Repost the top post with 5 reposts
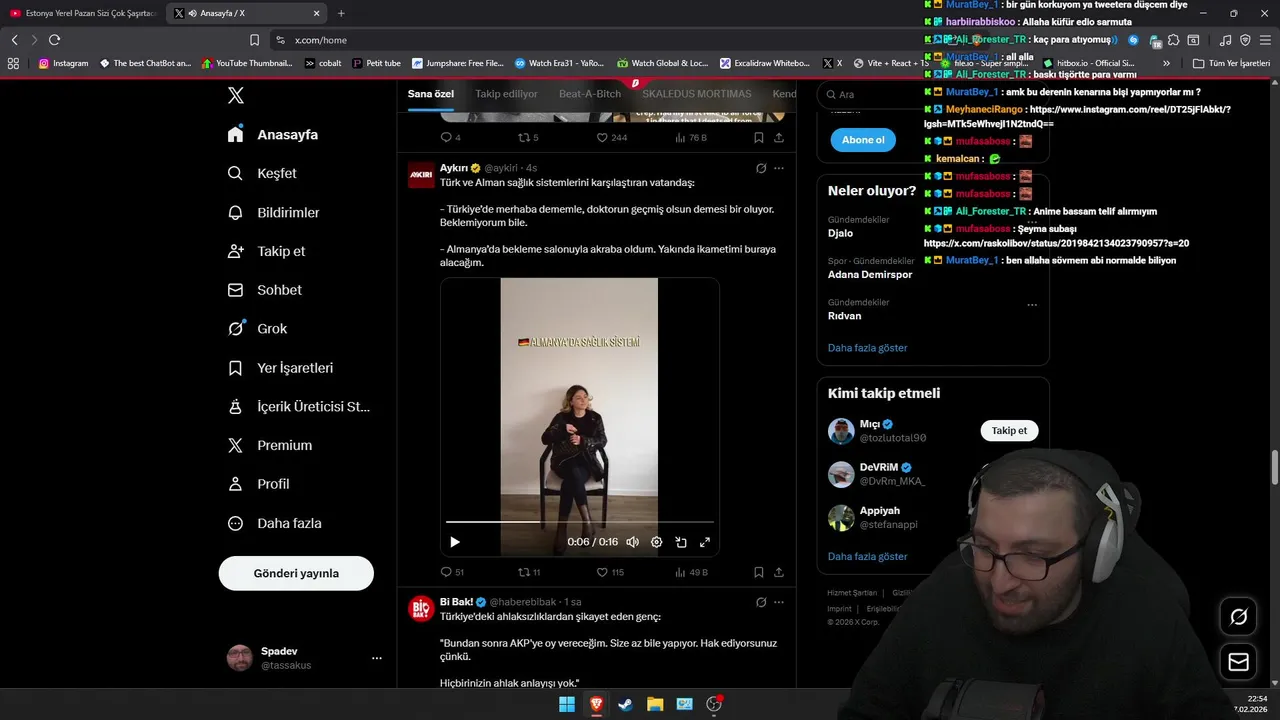Image resolution: width=1280 pixels, height=720 pixels. coord(528,137)
